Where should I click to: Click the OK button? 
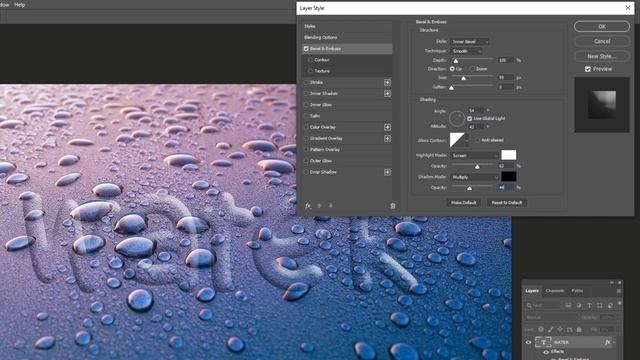[602, 27]
